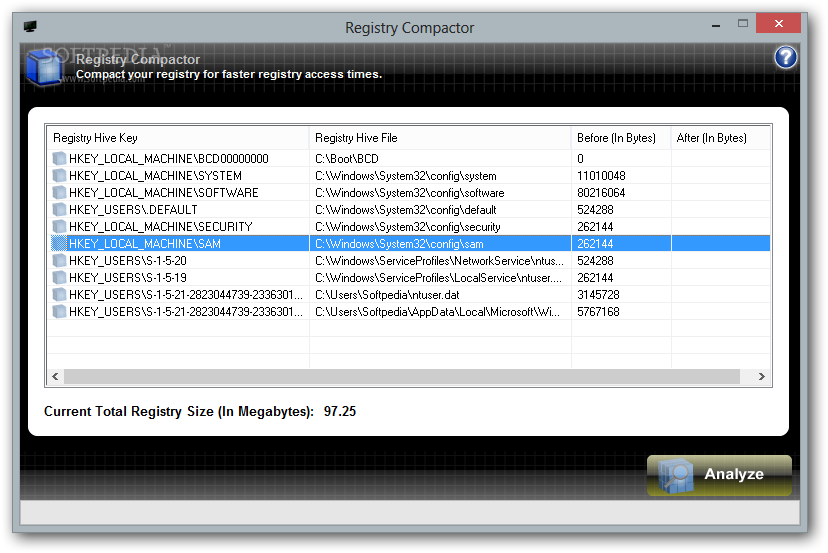This screenshot has height=553, width=828.
Task: Select the HKEY_LOCAL_MACHINE\BCD00000000 row
Action: click(409, 158)
